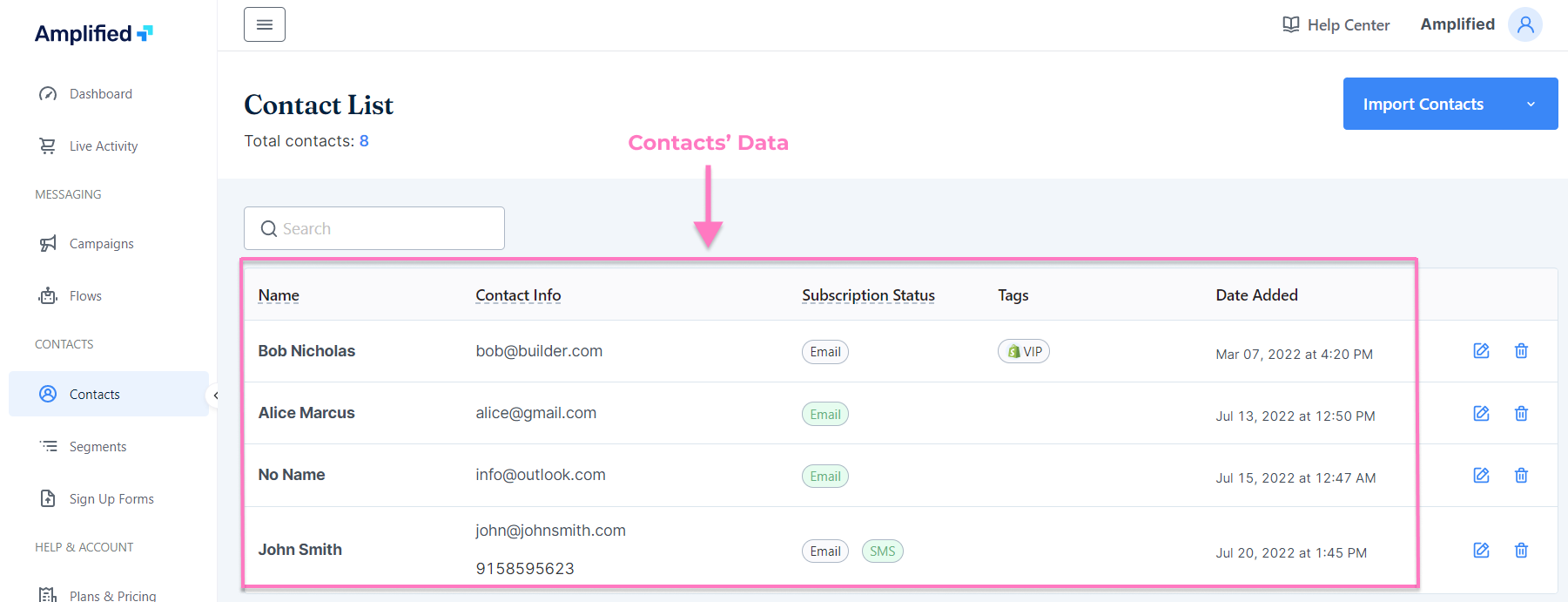Click the search magnifier icon

(x=269, y=228)
